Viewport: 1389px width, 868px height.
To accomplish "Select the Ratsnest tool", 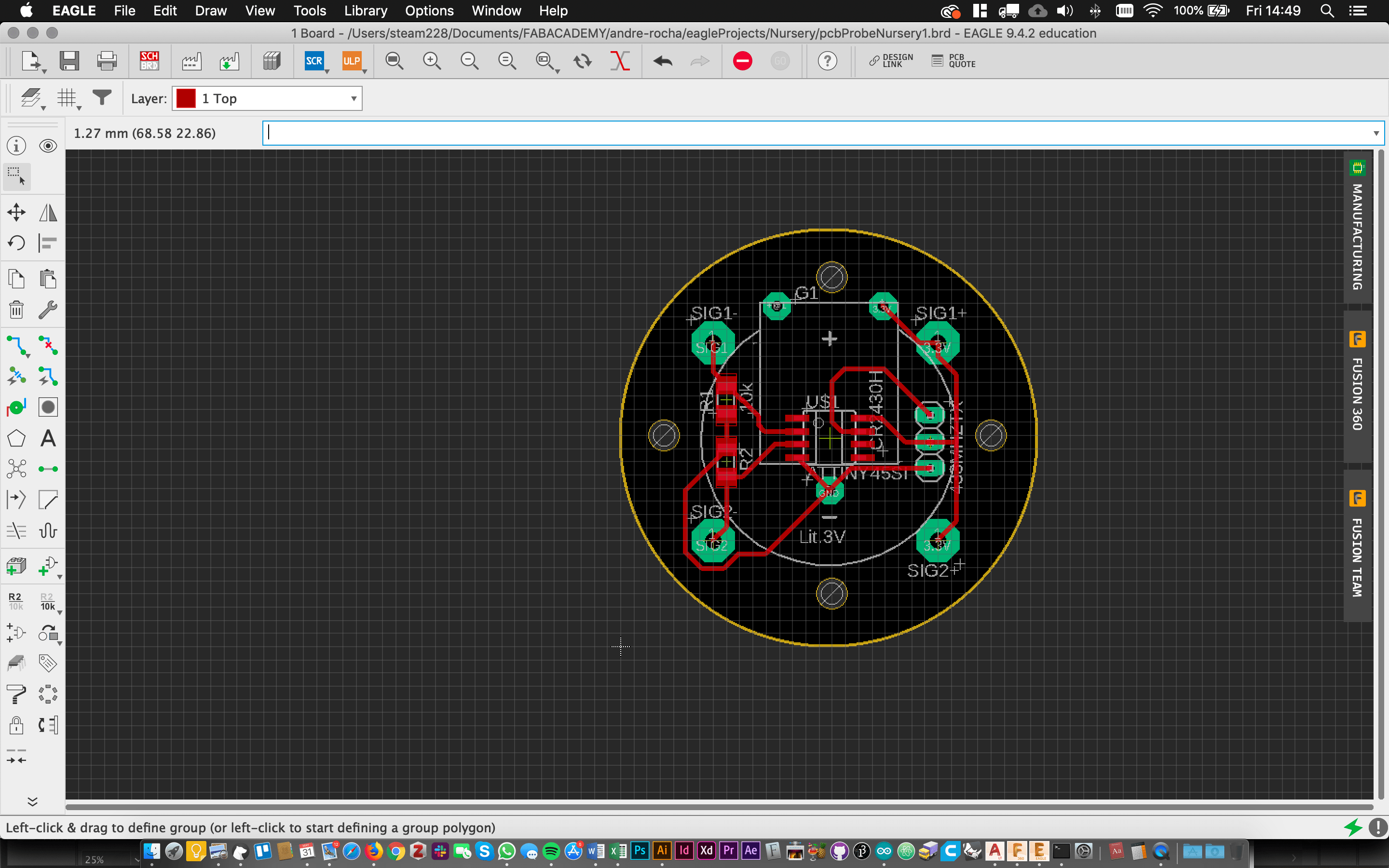I will [x=16, y=469].
